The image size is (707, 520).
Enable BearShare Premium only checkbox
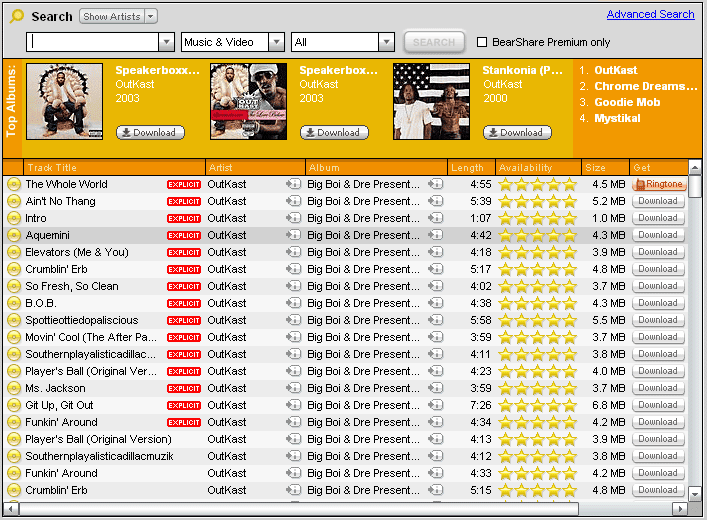[482, 42]
